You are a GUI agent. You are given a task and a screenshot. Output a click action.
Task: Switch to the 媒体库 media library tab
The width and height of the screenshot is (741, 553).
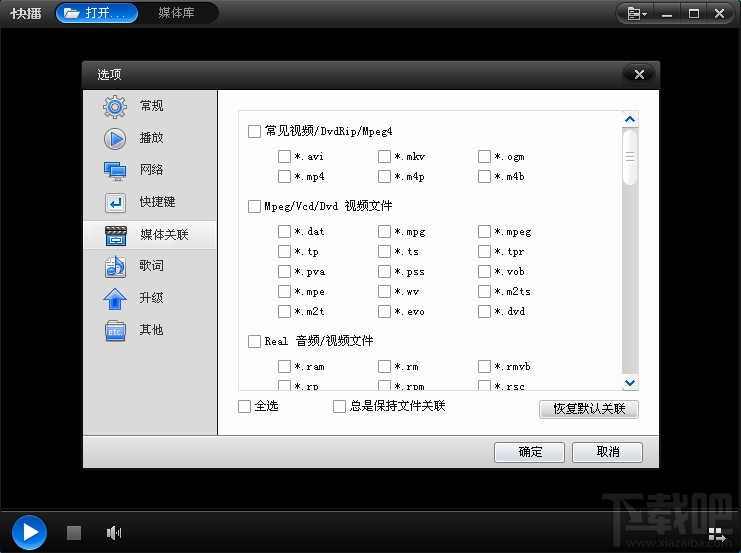(176, 13)
